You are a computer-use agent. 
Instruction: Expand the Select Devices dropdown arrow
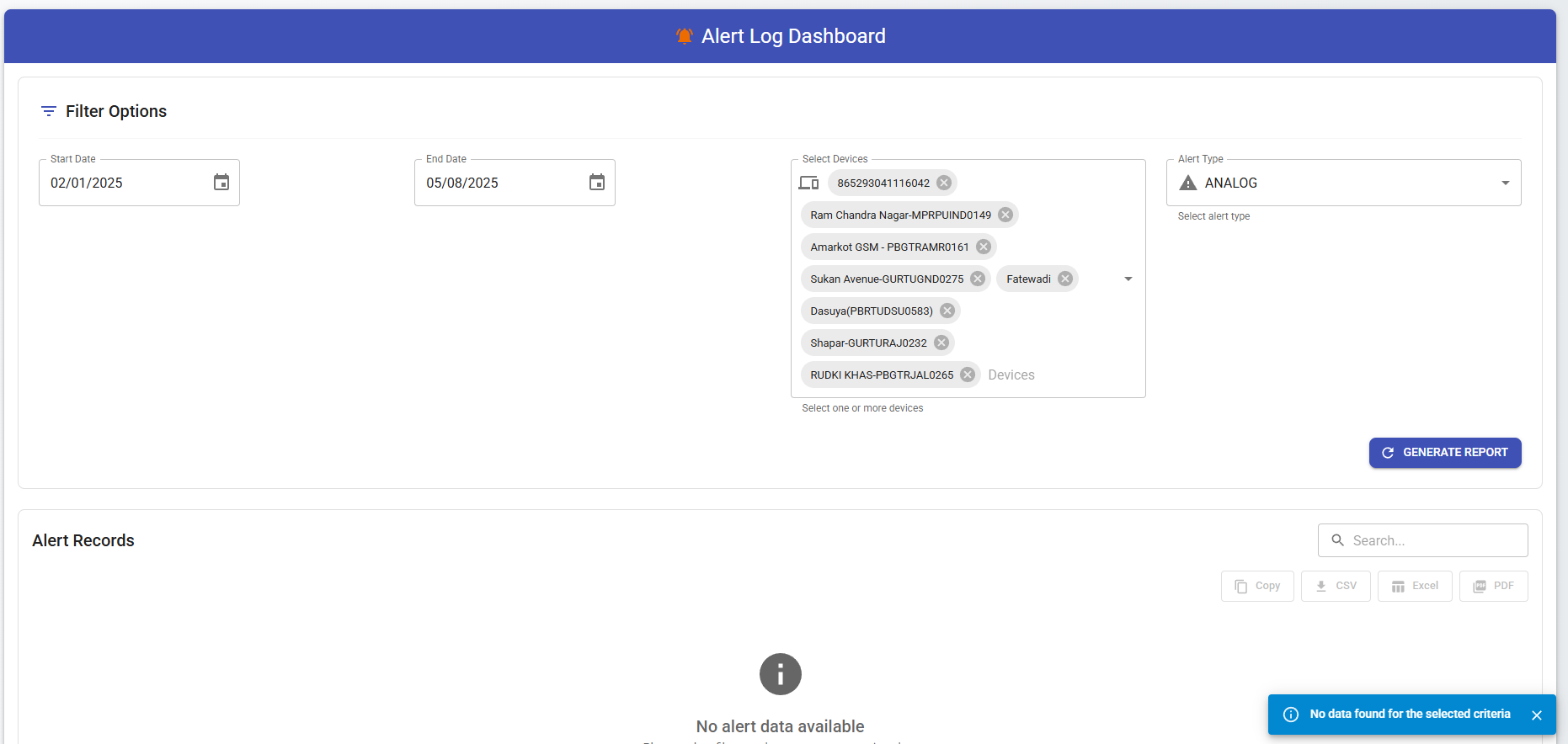(1128, 279)
